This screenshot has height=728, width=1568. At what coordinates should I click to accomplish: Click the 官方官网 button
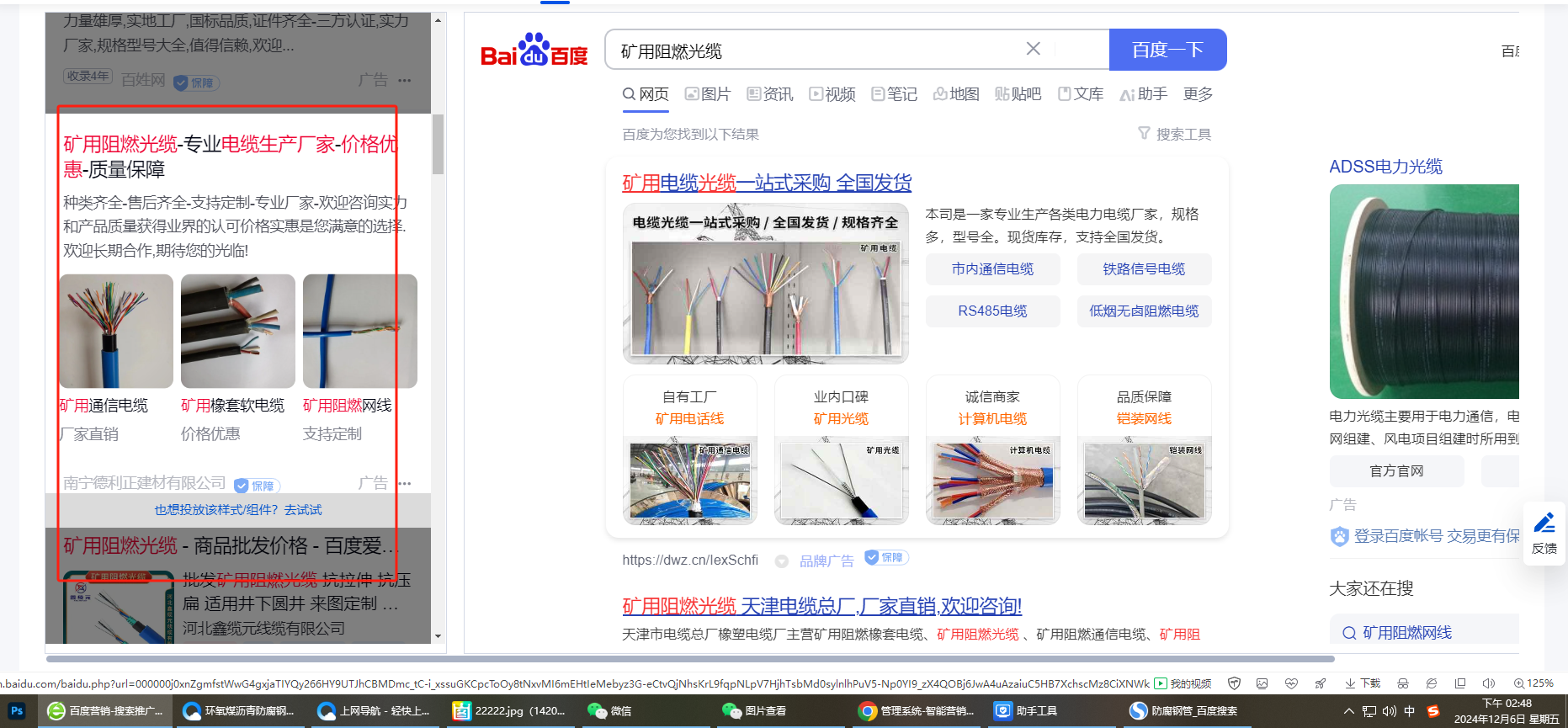pyautogui.click(x=1397, y=471)
